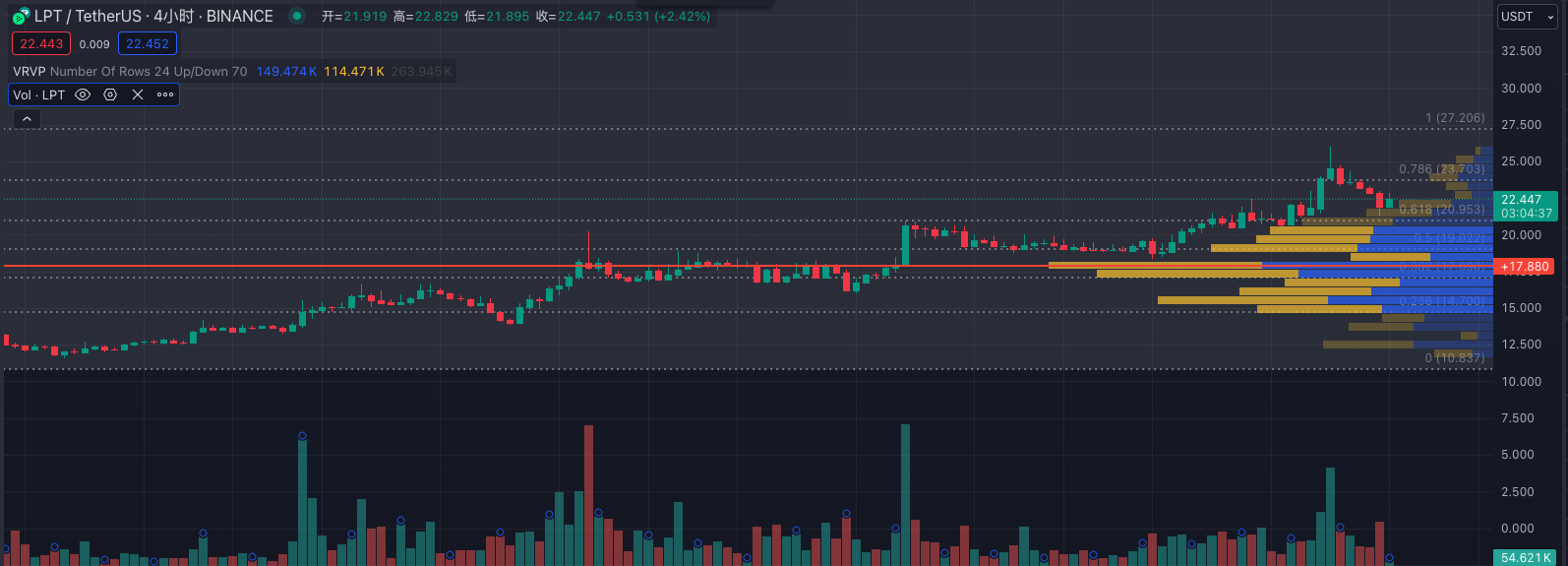Click the blue 22.452 buy price button

coord(148,44)
